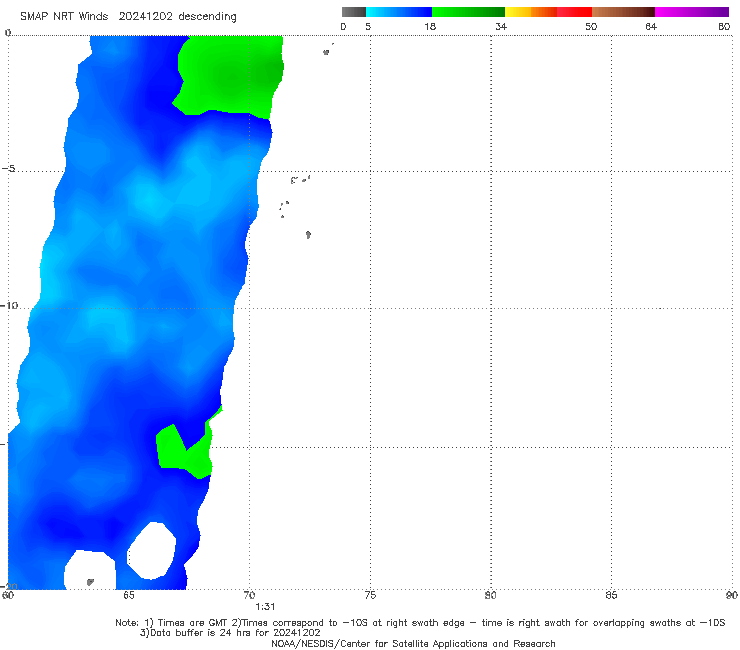Click the "5" label under the color bar
The width and height of the screenshot is (740, 650).
pos(368,26)
